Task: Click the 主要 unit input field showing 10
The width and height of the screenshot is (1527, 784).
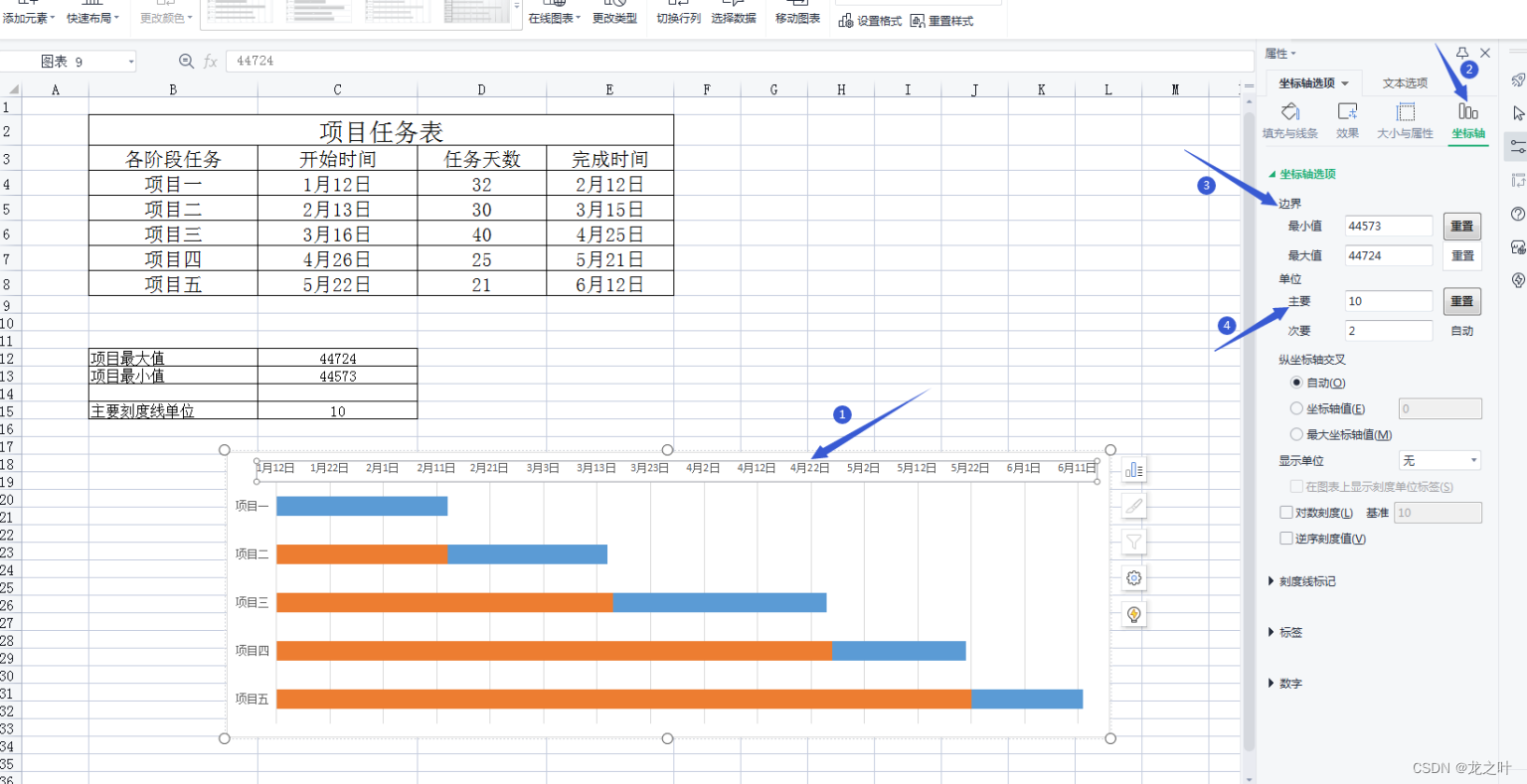Action: (x=1389, y=301)
